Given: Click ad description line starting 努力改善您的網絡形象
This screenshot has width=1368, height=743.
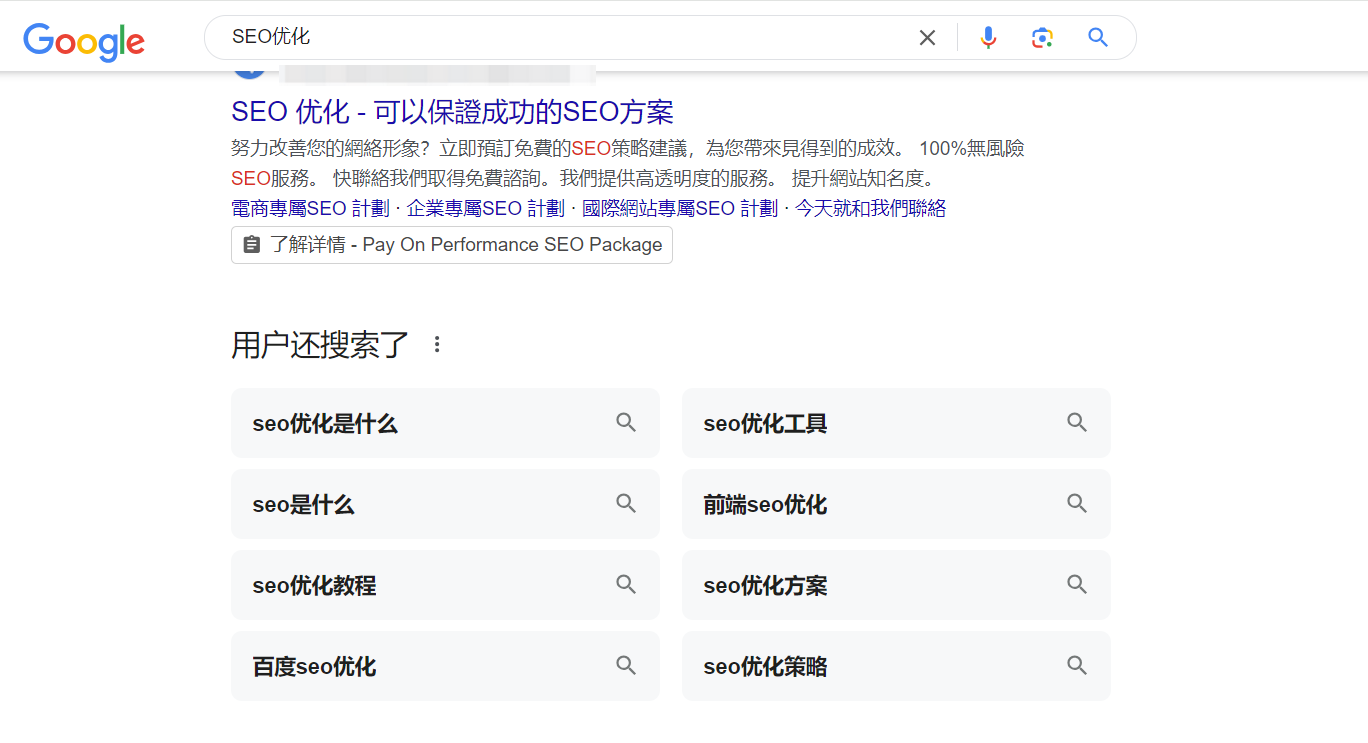Looking at the screenshot, I should [x=628, y=148].
